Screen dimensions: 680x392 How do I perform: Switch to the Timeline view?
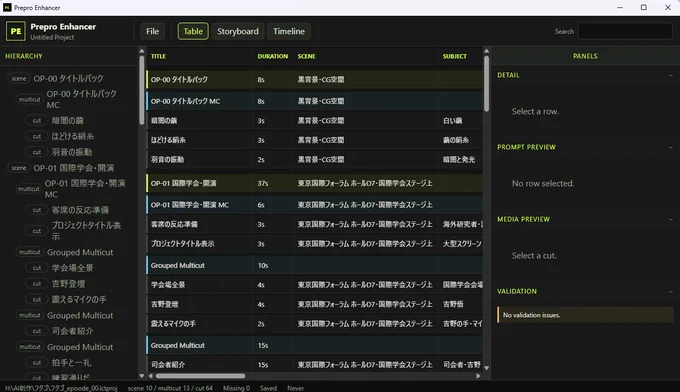click(x=288, y=31)
